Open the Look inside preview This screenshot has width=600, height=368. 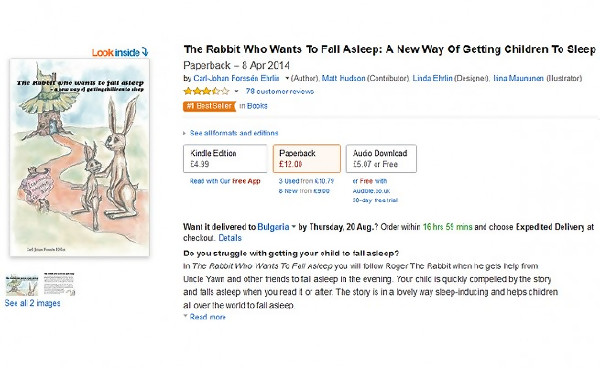(x=120, y=52)
